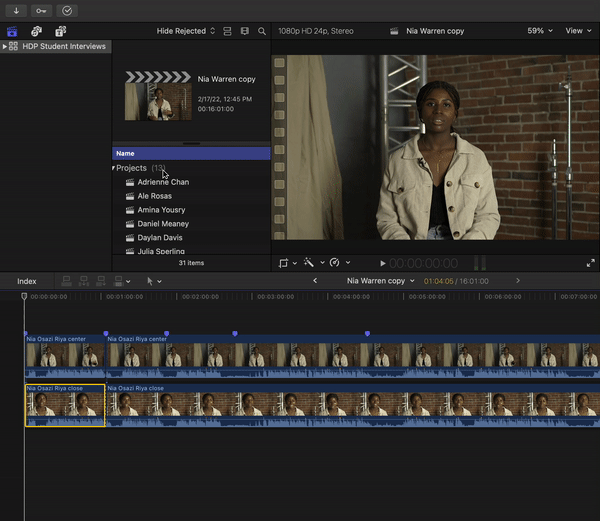Viewport: 600px width, 521px height.
Task: Select the Nia Osazi Riya close clip
Action: tap(65, 406)
